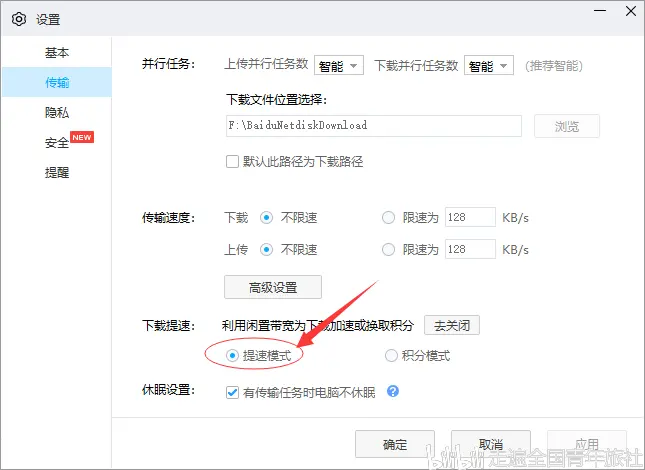
Task: Click the 确定 button
Action: coord(395,444)
